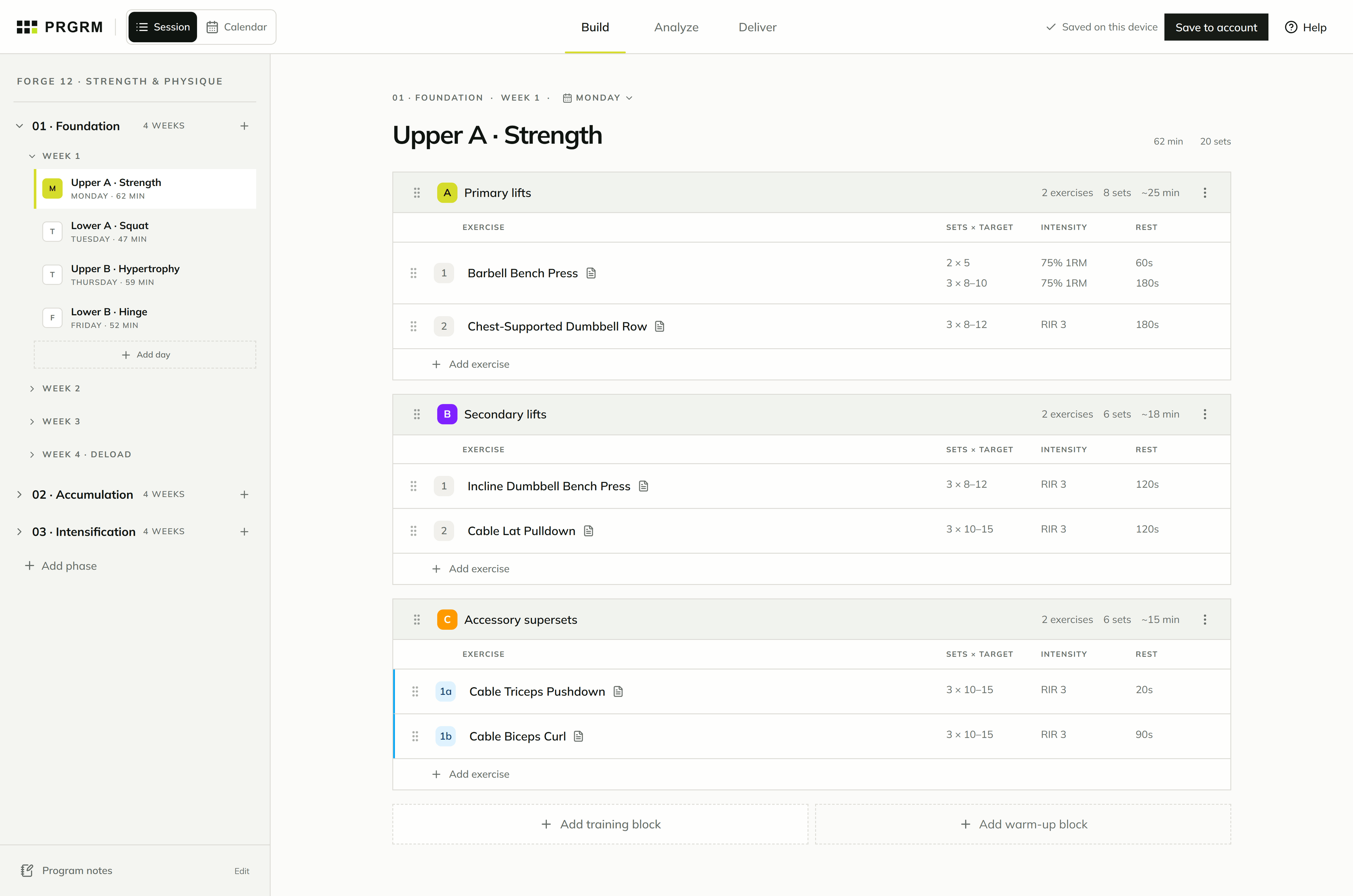Open notes icon for Chest-Supported Dumbbell Row

660,326
